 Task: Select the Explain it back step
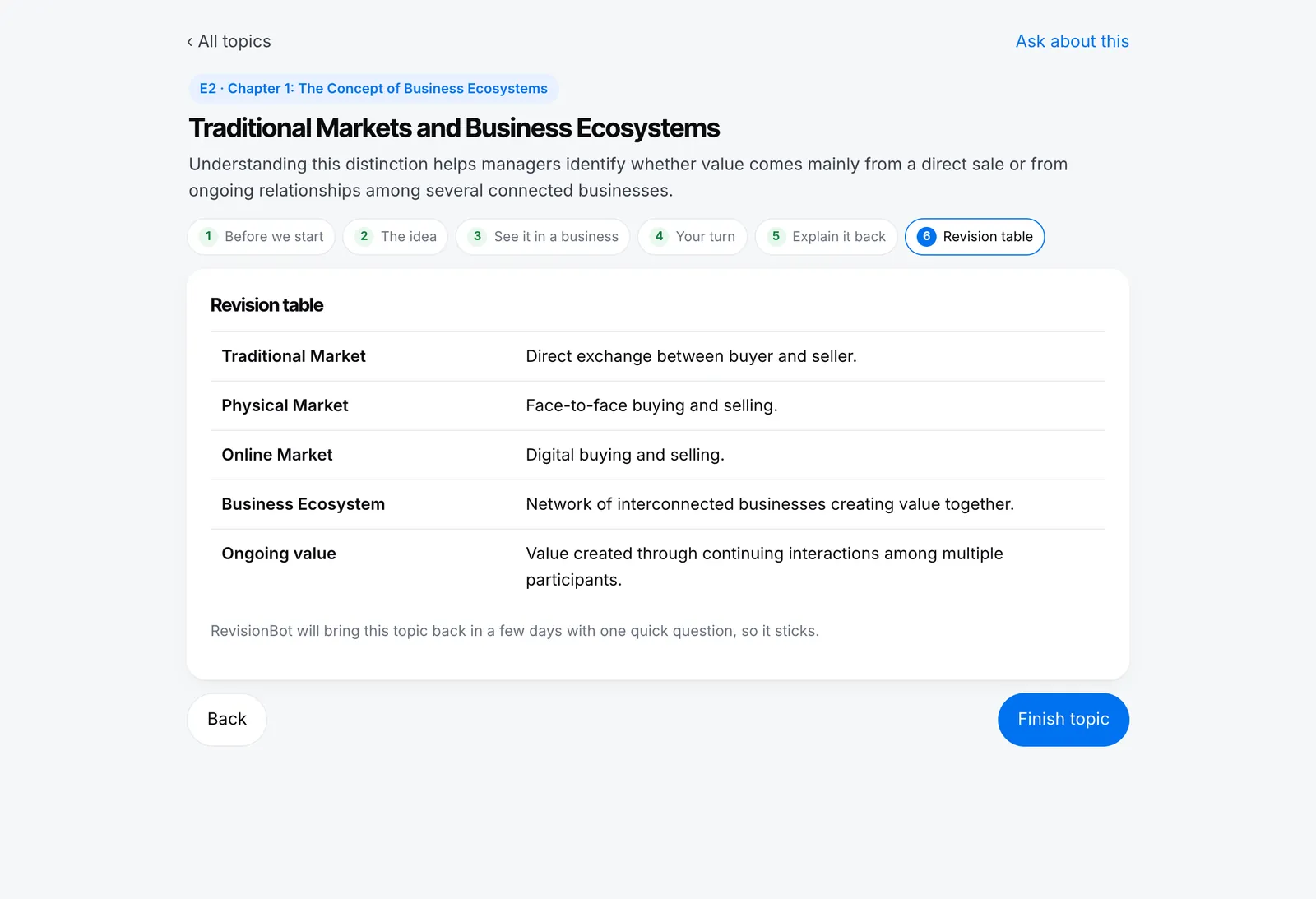[826, 237]
